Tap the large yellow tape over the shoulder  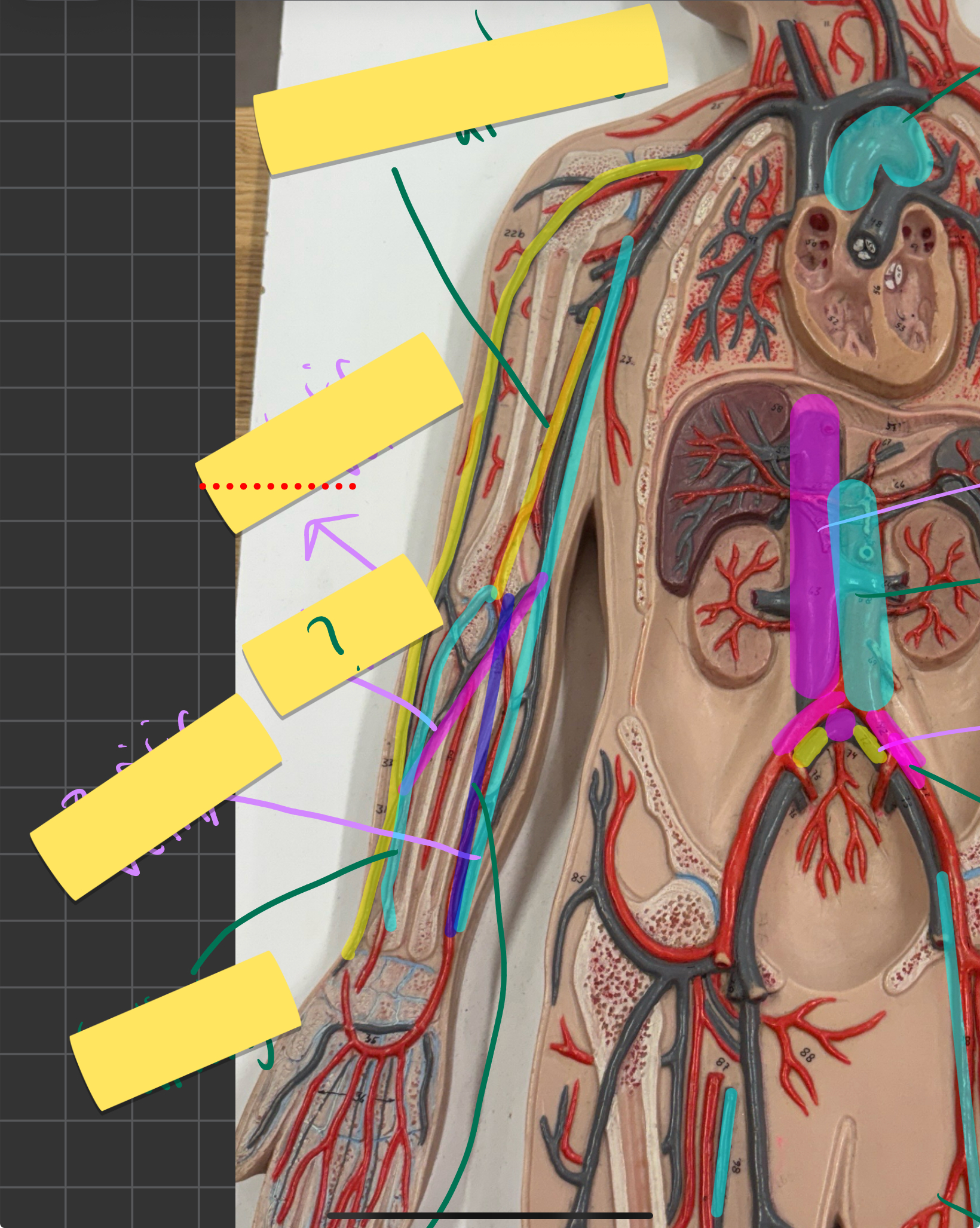[461, 90]
